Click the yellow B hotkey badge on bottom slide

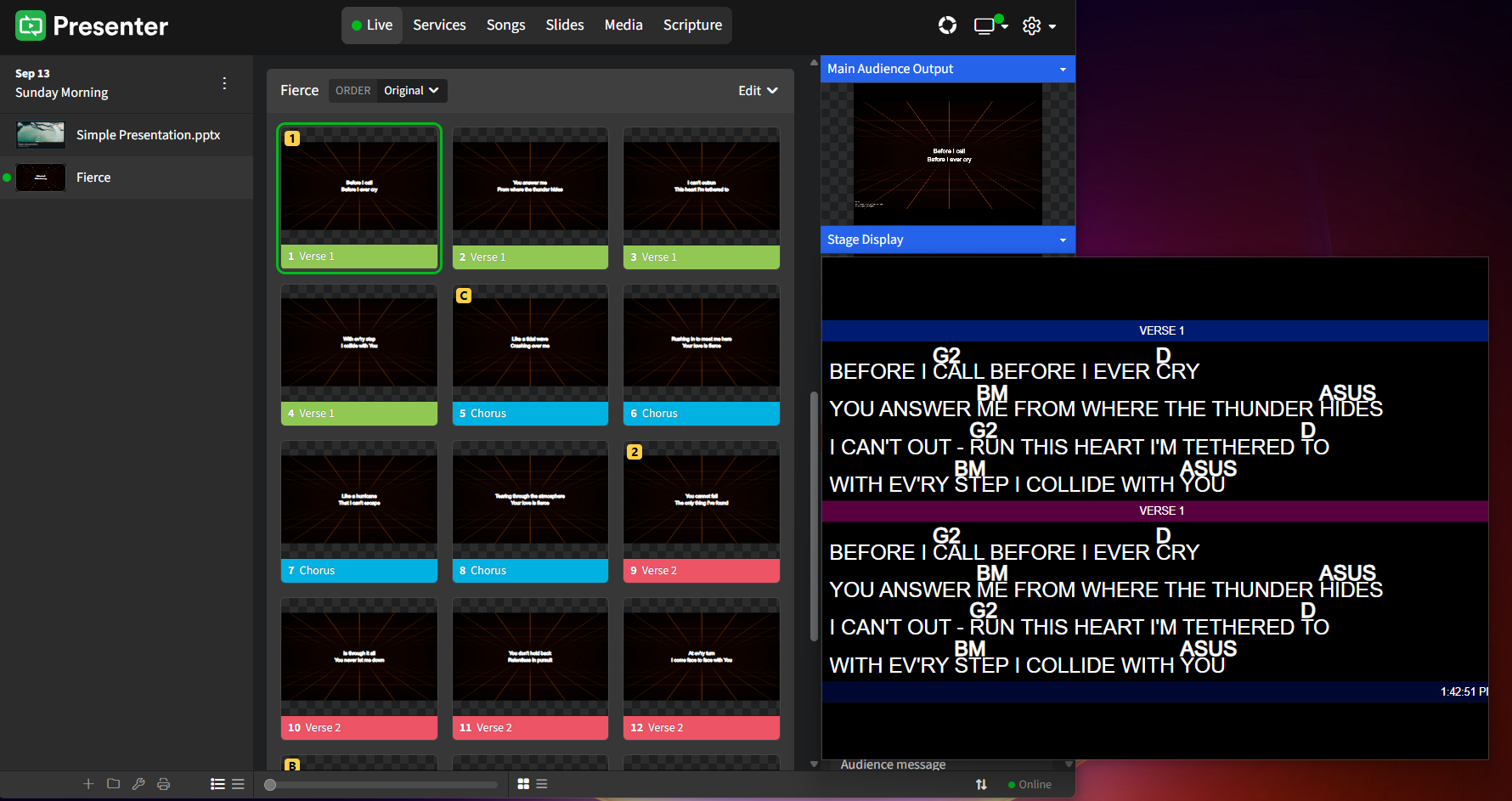click(292, 764)
